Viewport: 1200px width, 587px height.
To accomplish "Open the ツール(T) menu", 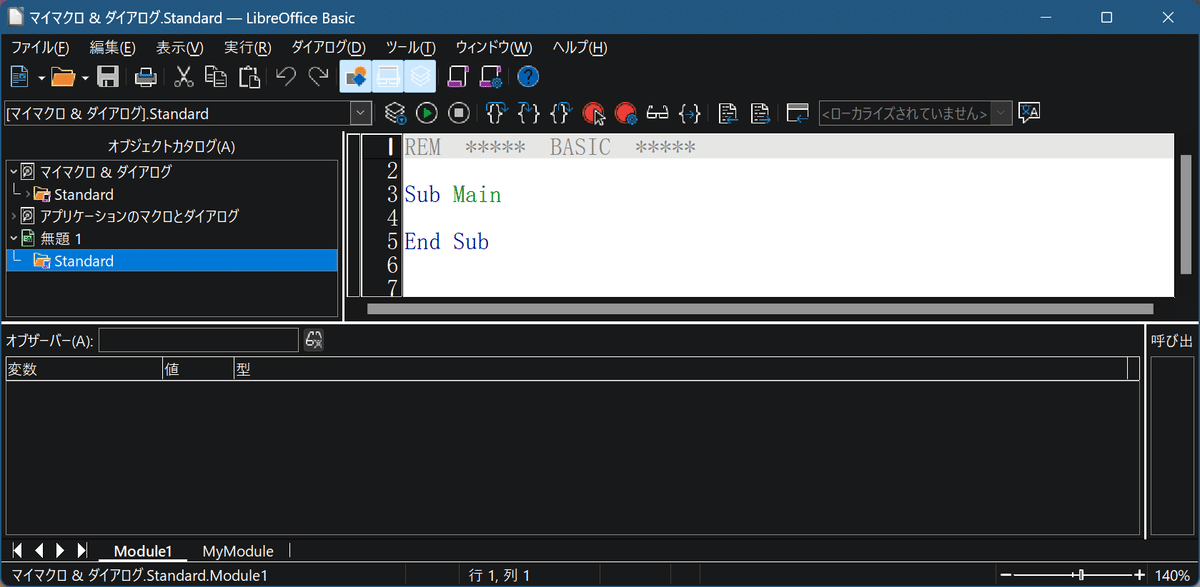I will [411, 47].
